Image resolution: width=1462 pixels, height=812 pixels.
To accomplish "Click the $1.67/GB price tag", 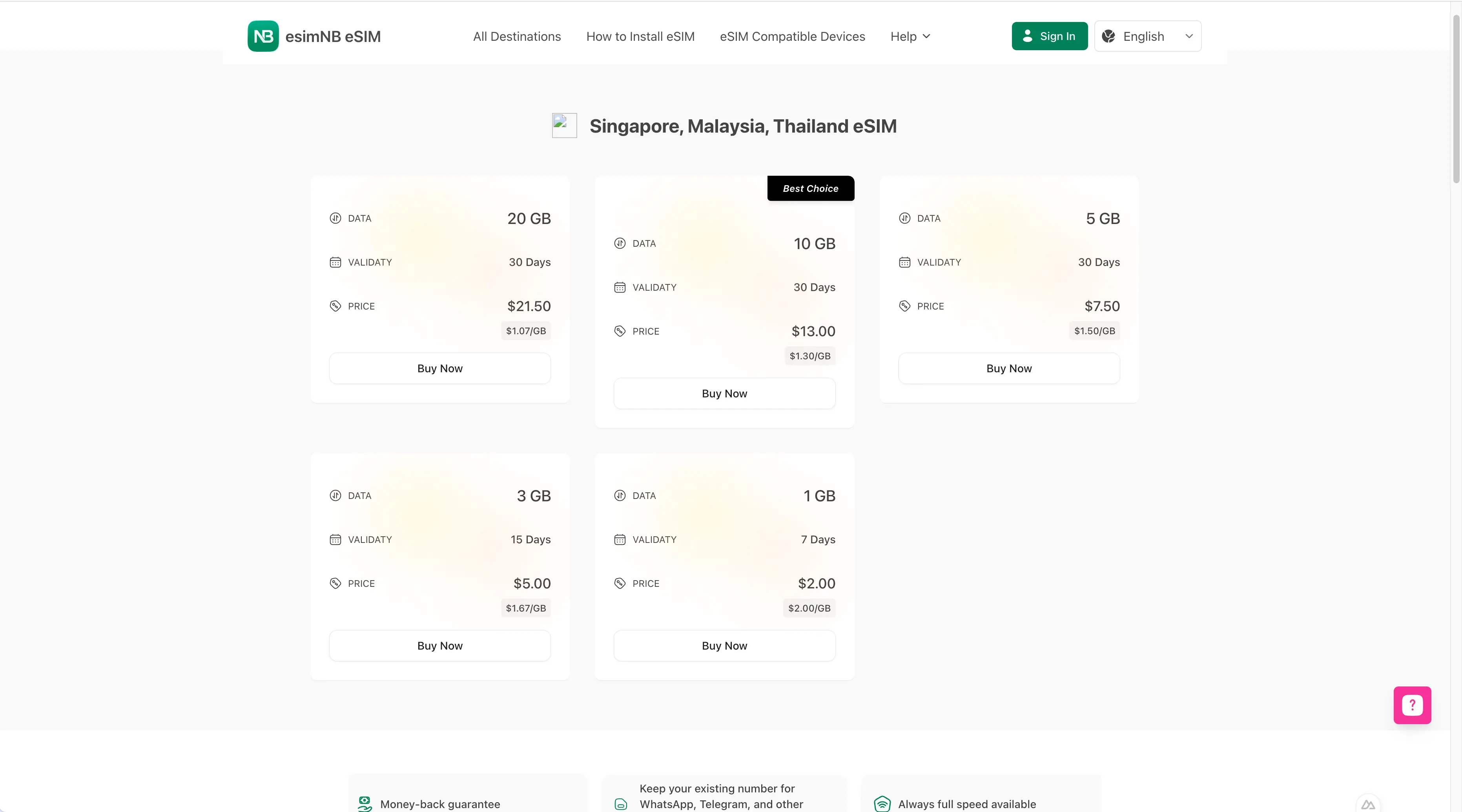I will (525, 608).
